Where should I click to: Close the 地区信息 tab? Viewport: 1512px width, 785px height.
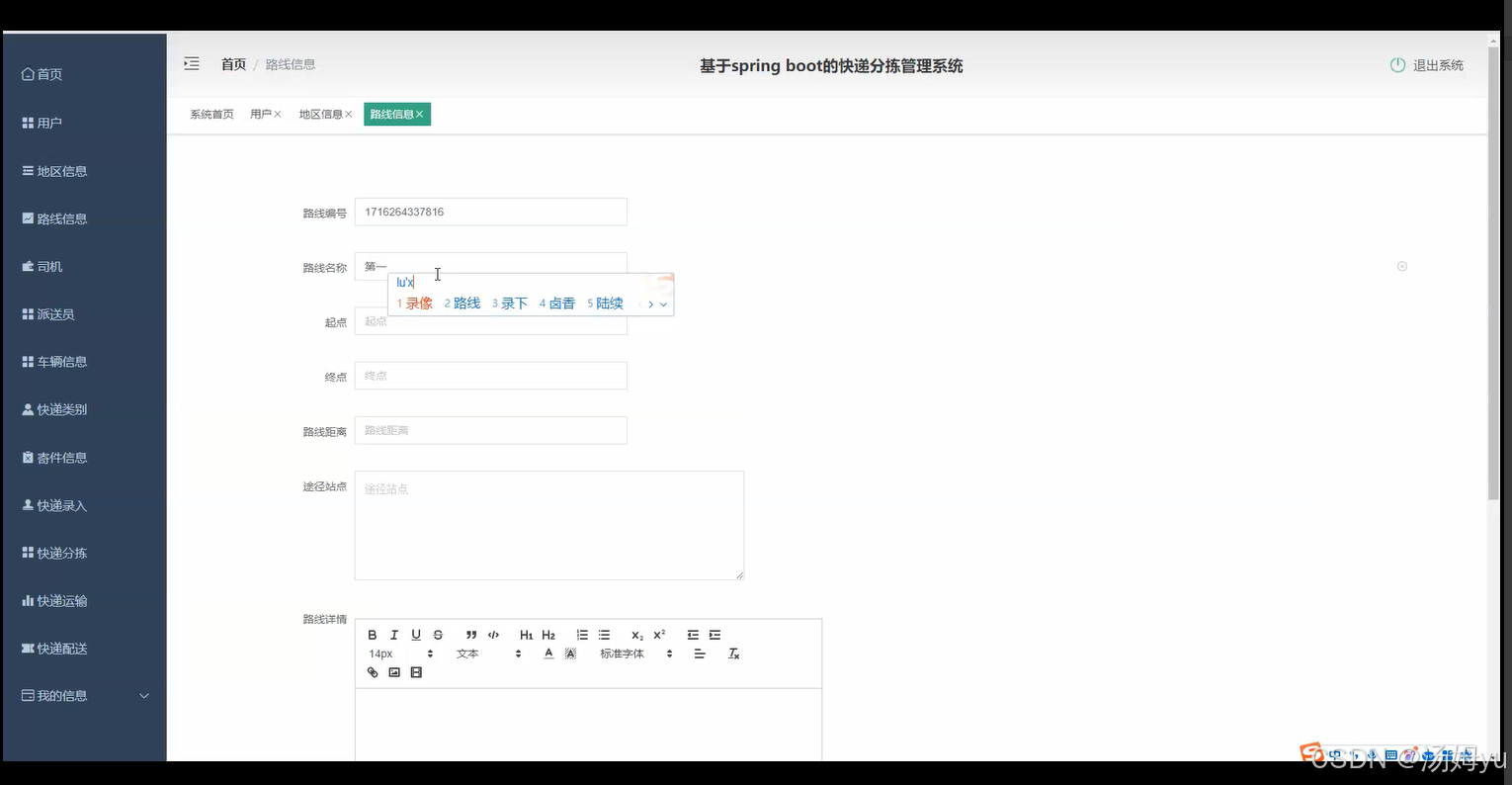(349, 115)
